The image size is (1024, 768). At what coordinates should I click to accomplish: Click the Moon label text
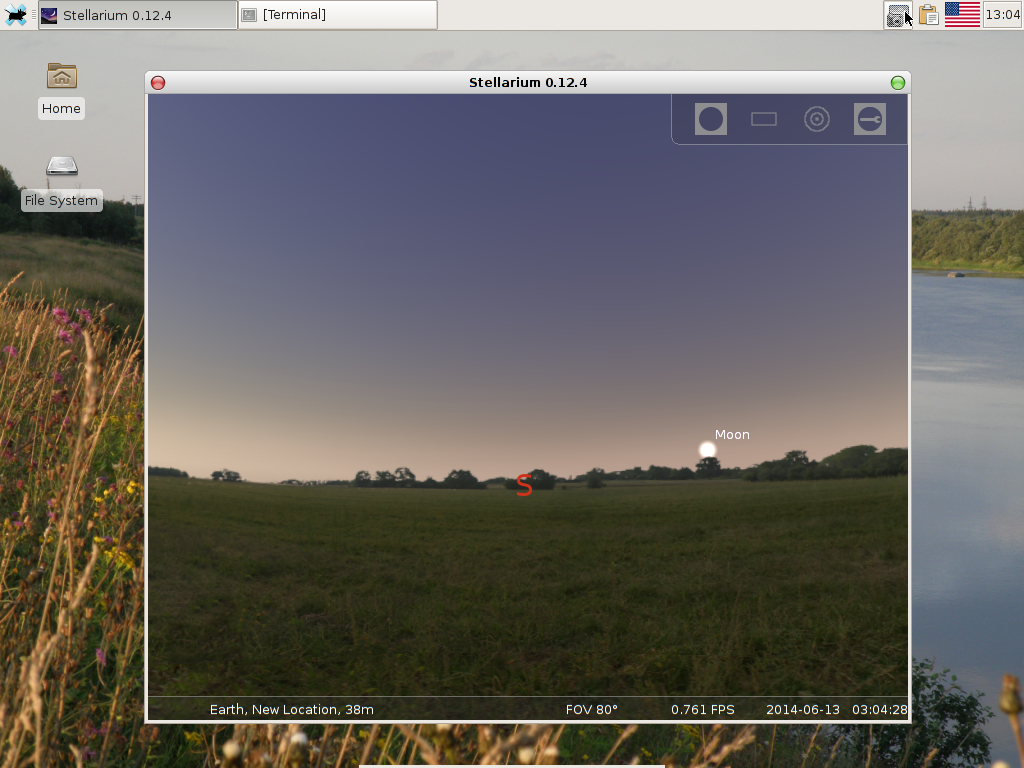click(x=732, y=434)
